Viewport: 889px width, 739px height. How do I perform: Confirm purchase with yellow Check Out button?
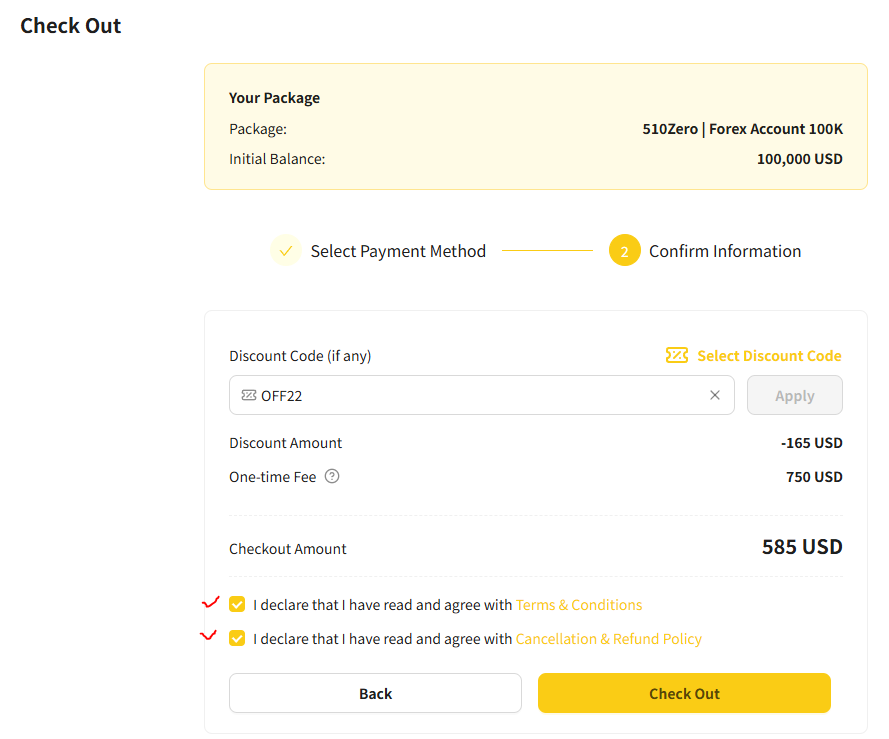[684, 693]
